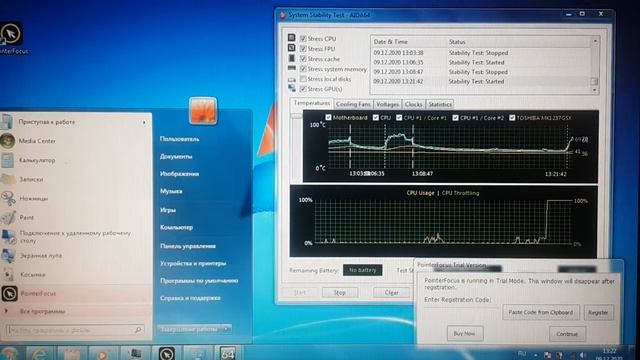Click the Stress system memory RAM icon
This screenshot has height=360, width=640.
click(291, 68)
